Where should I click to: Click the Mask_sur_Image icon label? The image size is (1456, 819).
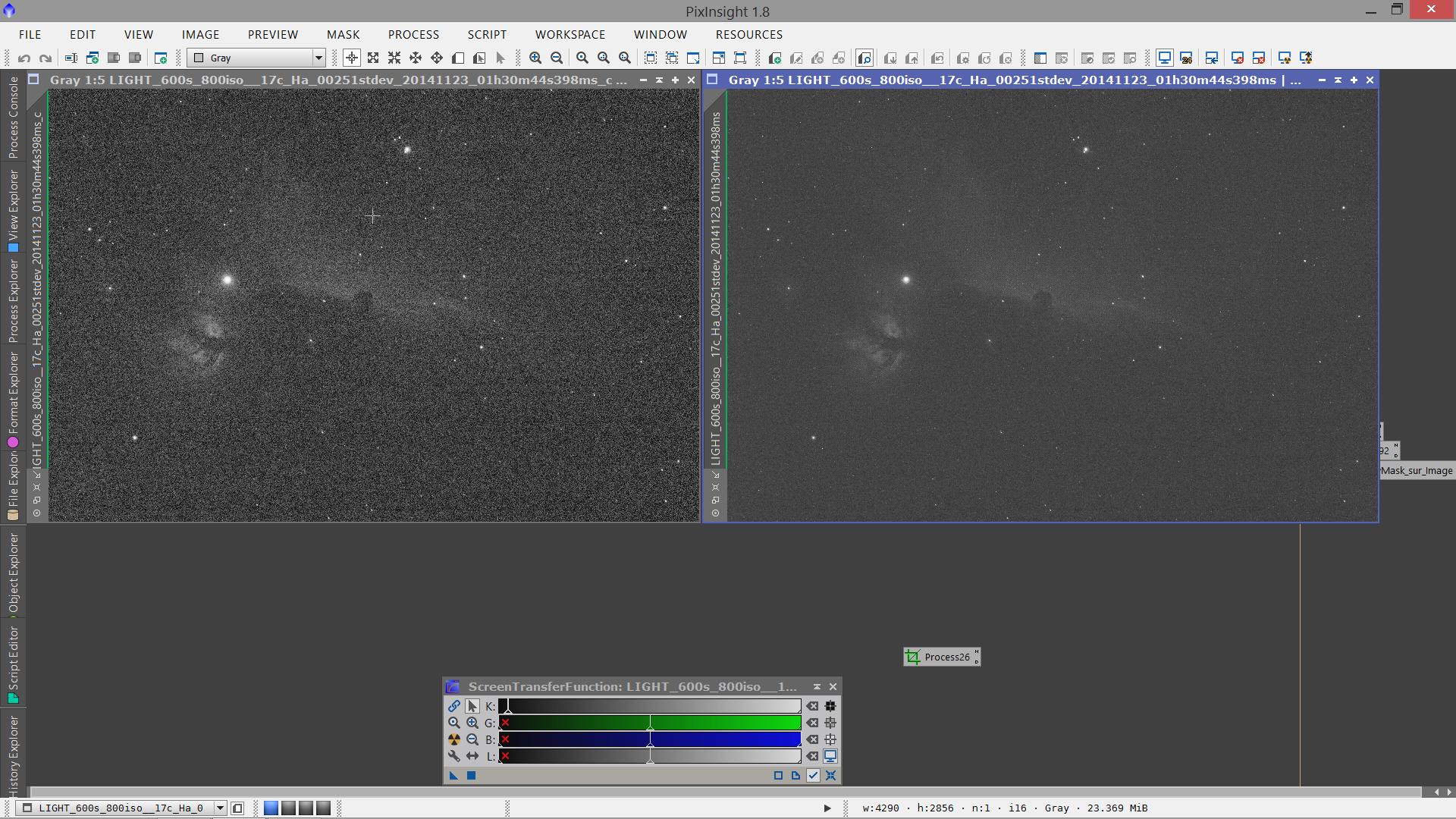[1416, 471]
